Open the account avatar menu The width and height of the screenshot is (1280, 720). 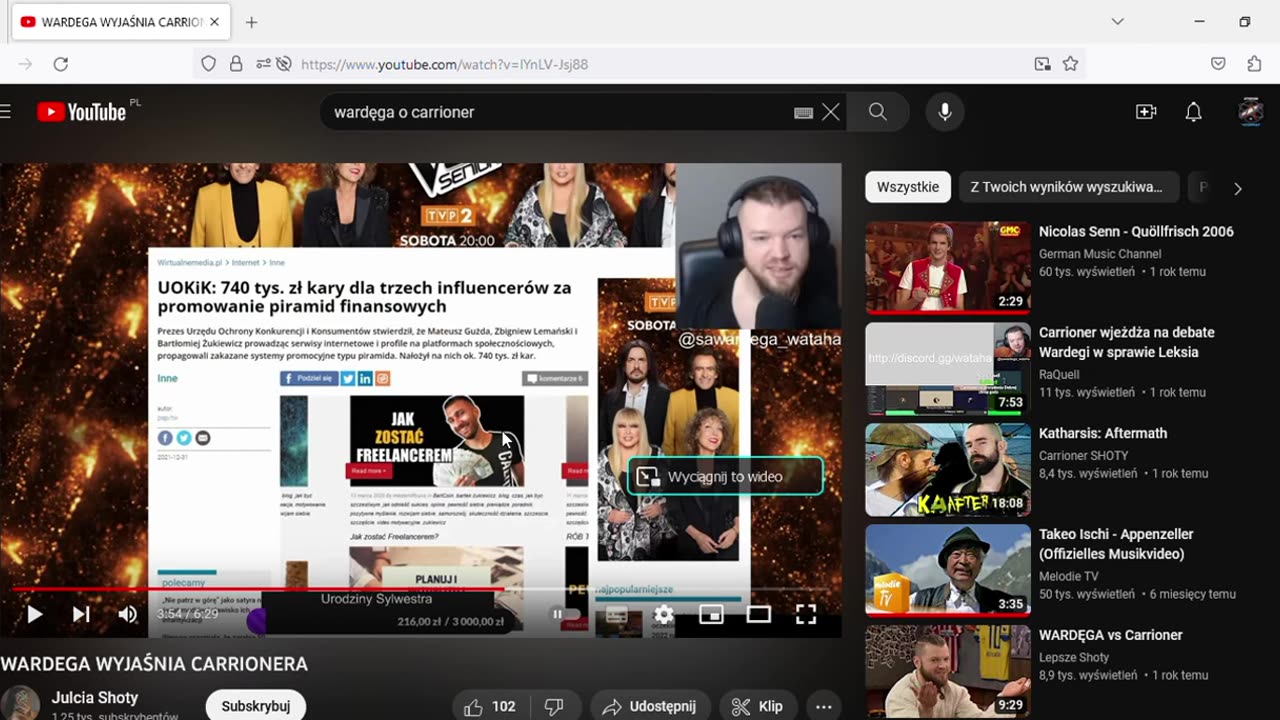coord(1250,112)
